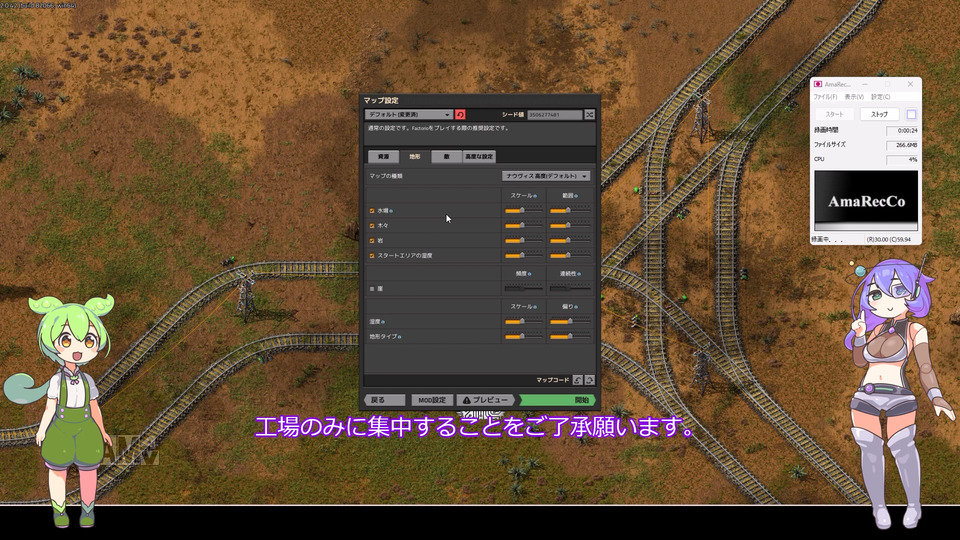Open the デフォルト preset dropdown

[x=409, y=114]
